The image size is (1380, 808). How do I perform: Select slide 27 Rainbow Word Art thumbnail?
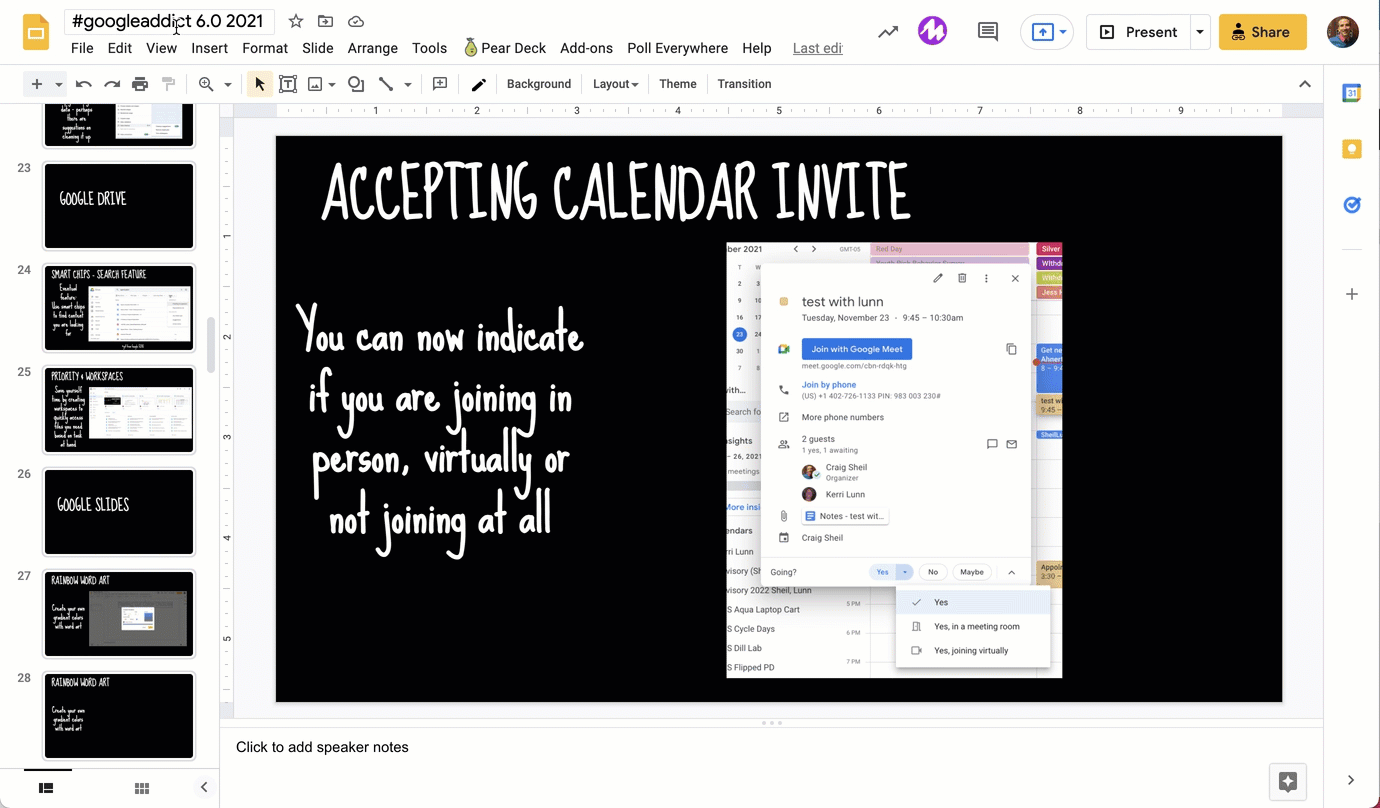[x=119, y=614]
